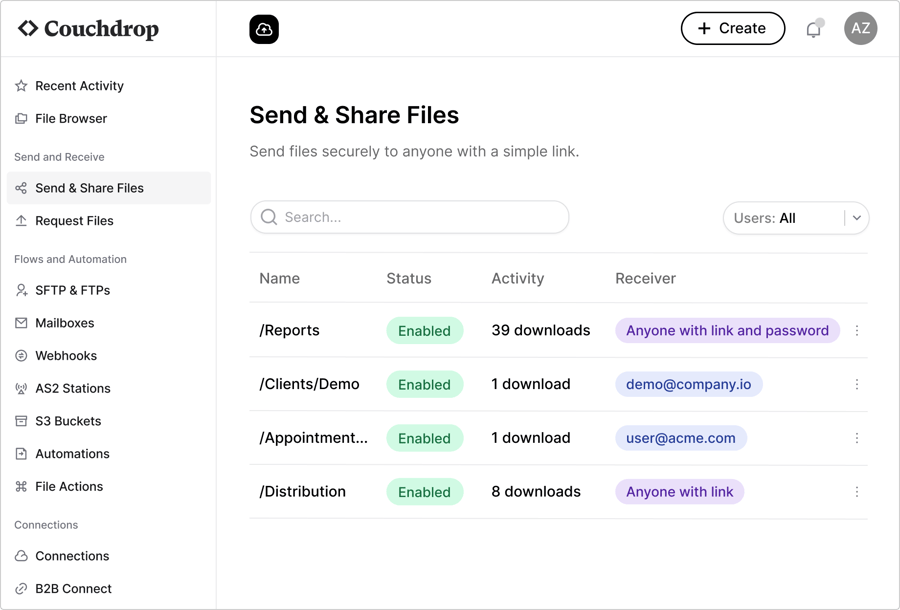Click the Request Files upload icon
The height and width of the screenshot is (610, 900).
coord(22,221)
